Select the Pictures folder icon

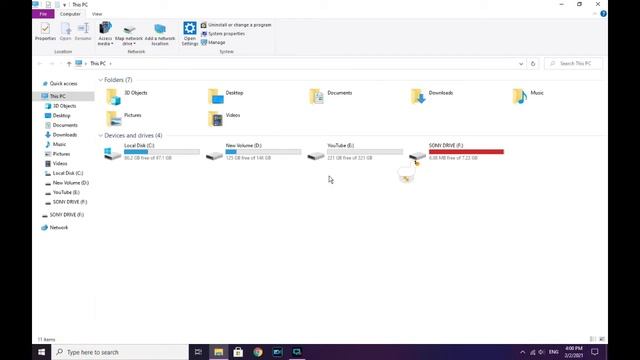click(x=124, y=118)
